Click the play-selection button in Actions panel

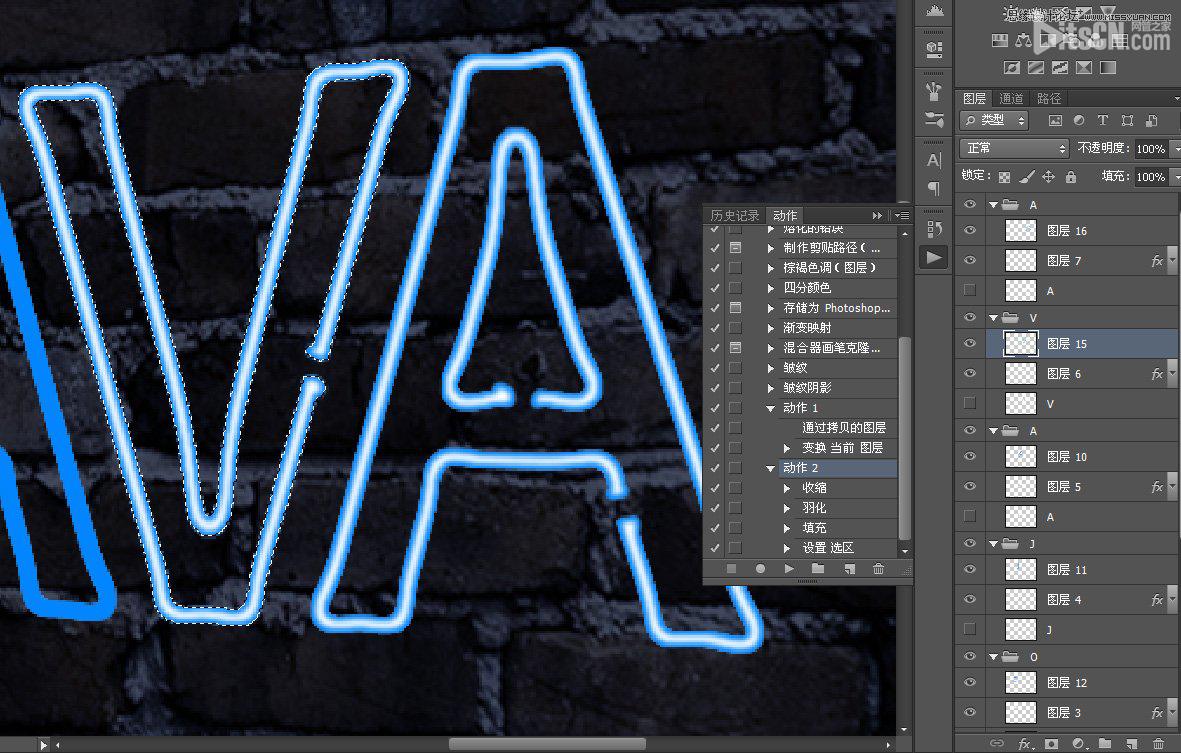[790, 569]
